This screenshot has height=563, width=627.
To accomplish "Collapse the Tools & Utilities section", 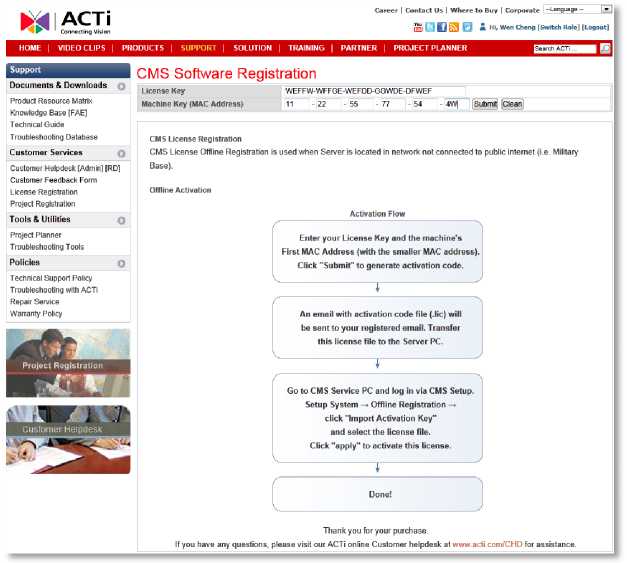I will [121, 219].
